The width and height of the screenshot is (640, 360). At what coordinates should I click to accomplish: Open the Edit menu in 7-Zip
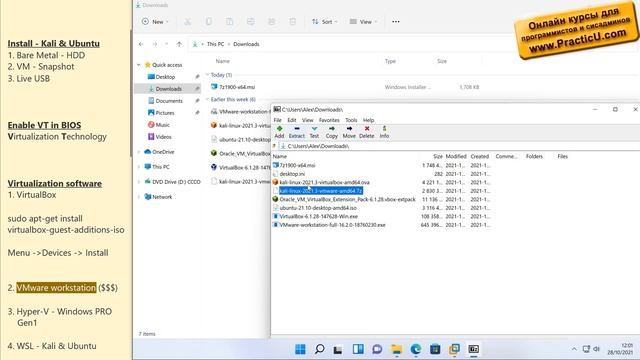tap(291, 120)
